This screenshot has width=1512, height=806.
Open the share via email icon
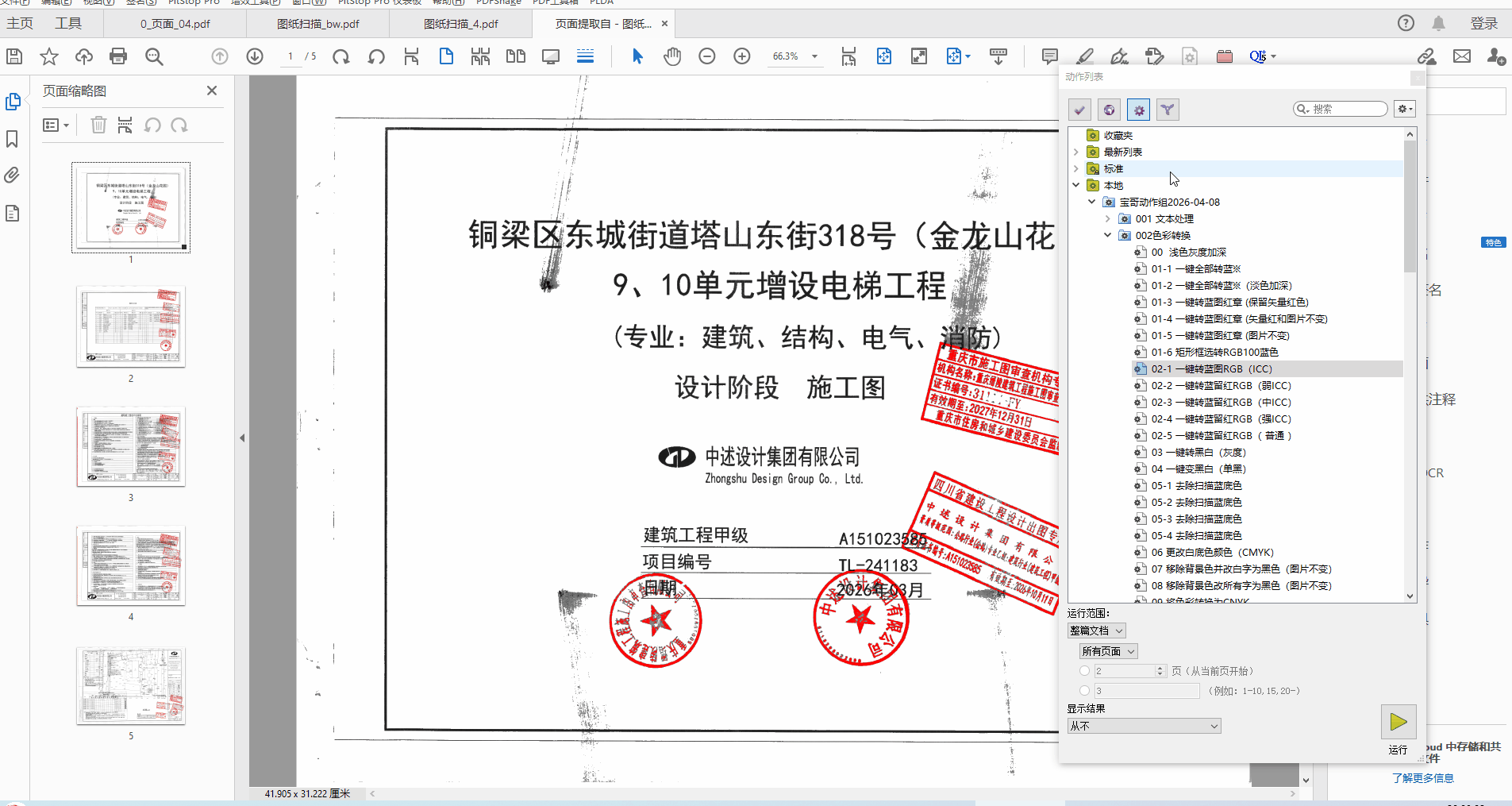point(1463,56)
